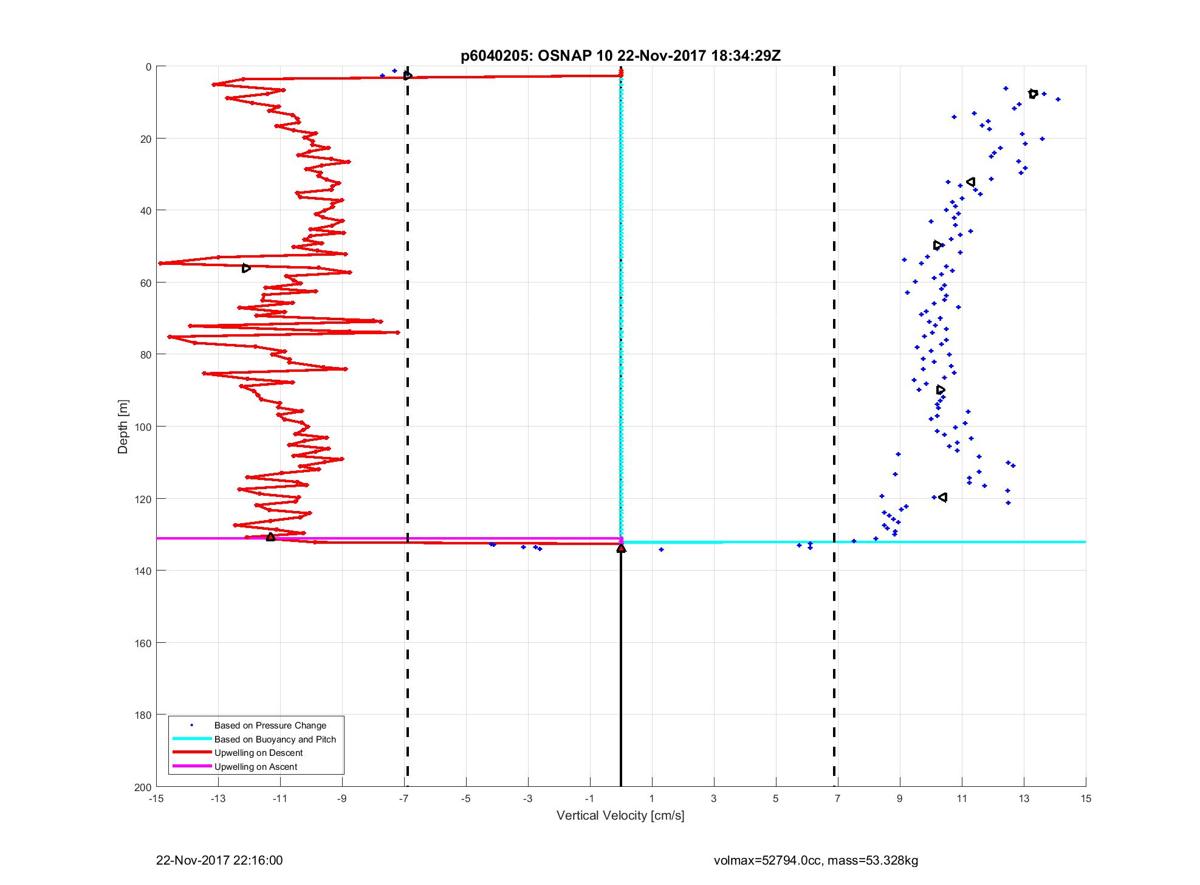
Task: Click the footer timestamp '22-Nov-2017 22:16:00'
Action: (220, 860)
